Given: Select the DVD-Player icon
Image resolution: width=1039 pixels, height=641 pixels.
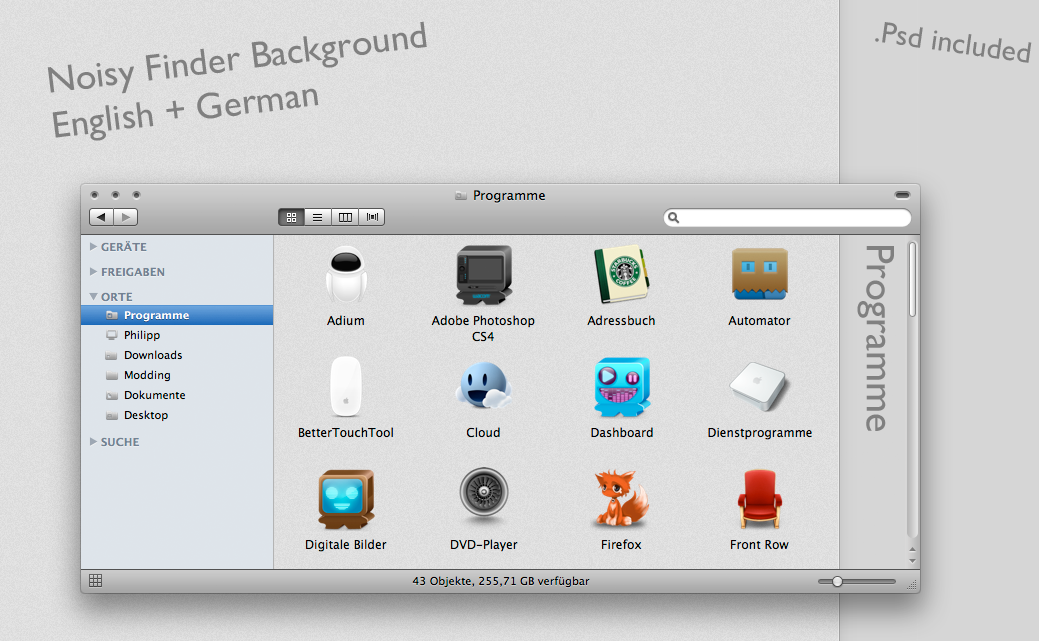Looking at the screenshot, I should 484,493.
